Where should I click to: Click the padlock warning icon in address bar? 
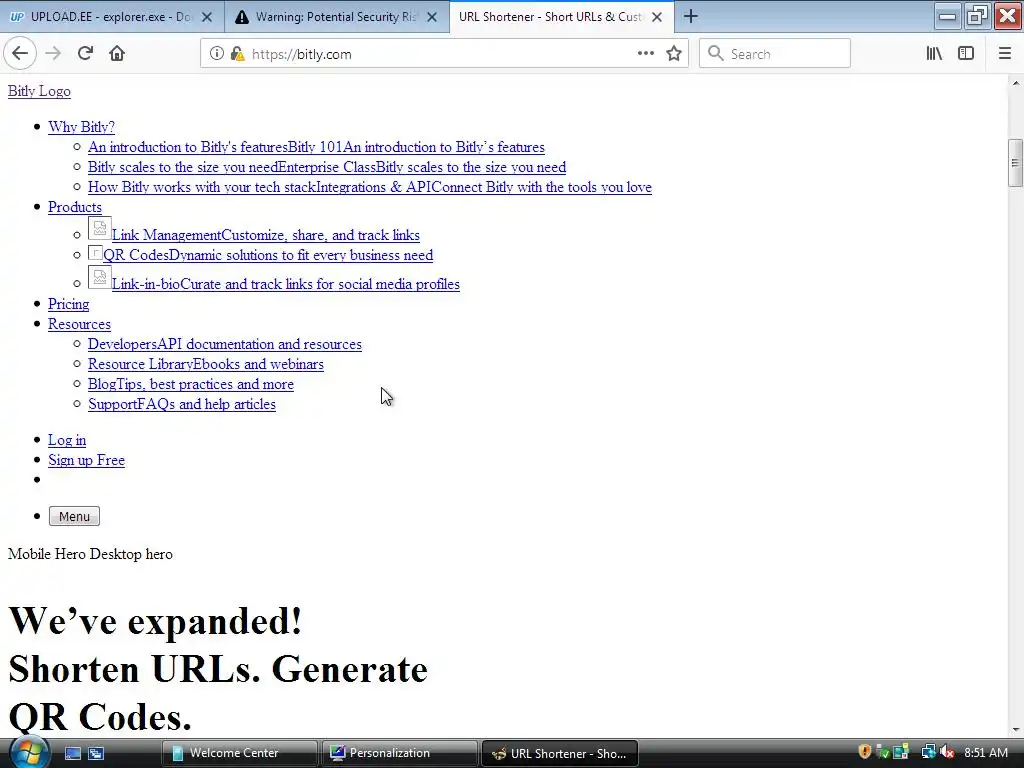point(237,54)
